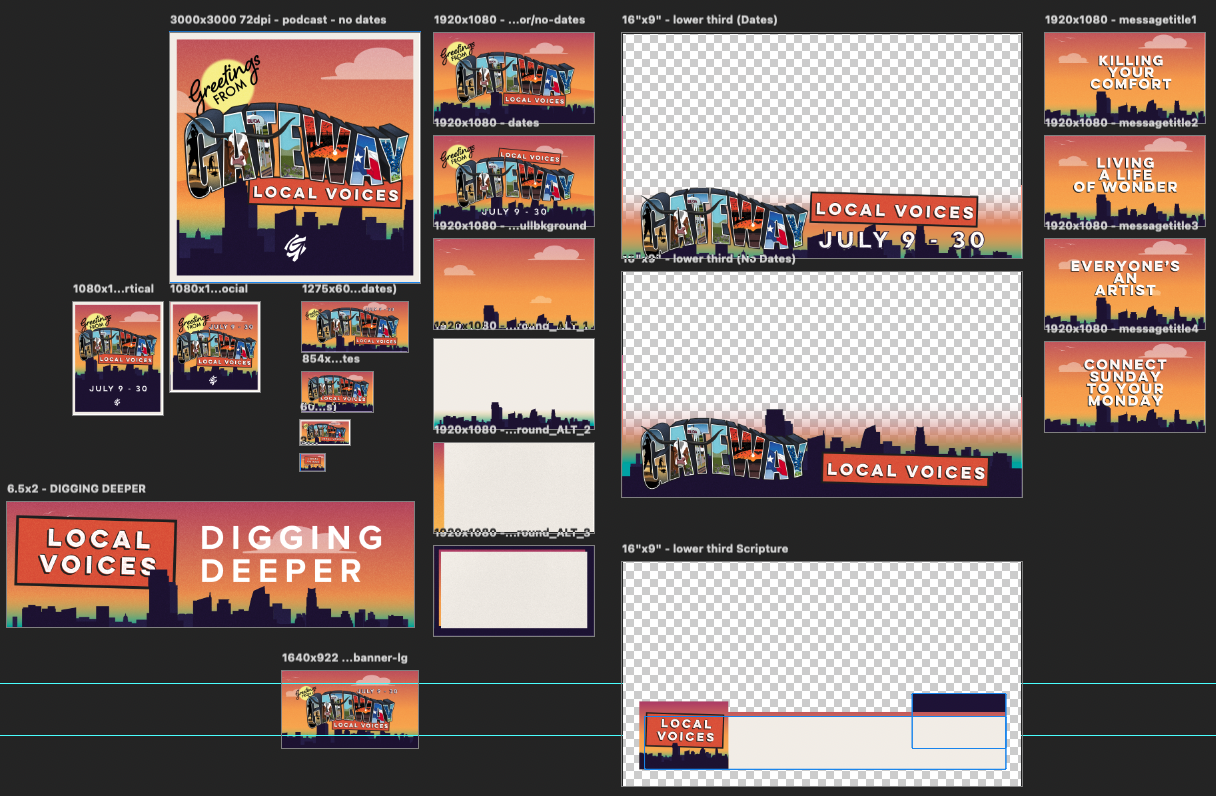Click the '1920x1080 - ...round_ALT_2' label
The height and width of the screenshot is (796, 1216).
[x=512, y=429]
